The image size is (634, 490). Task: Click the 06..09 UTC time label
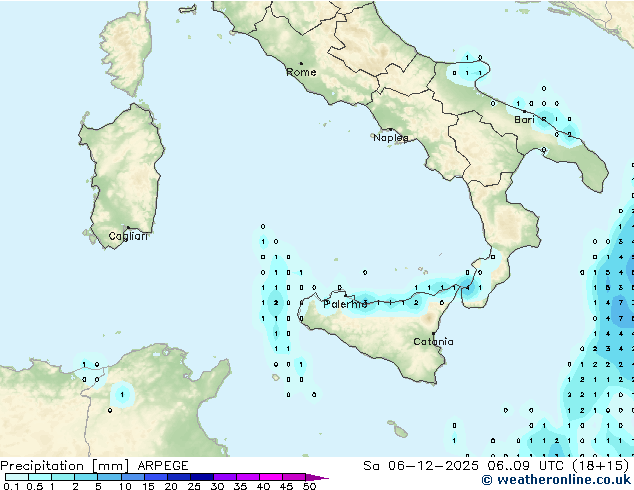tap(525, 466)
